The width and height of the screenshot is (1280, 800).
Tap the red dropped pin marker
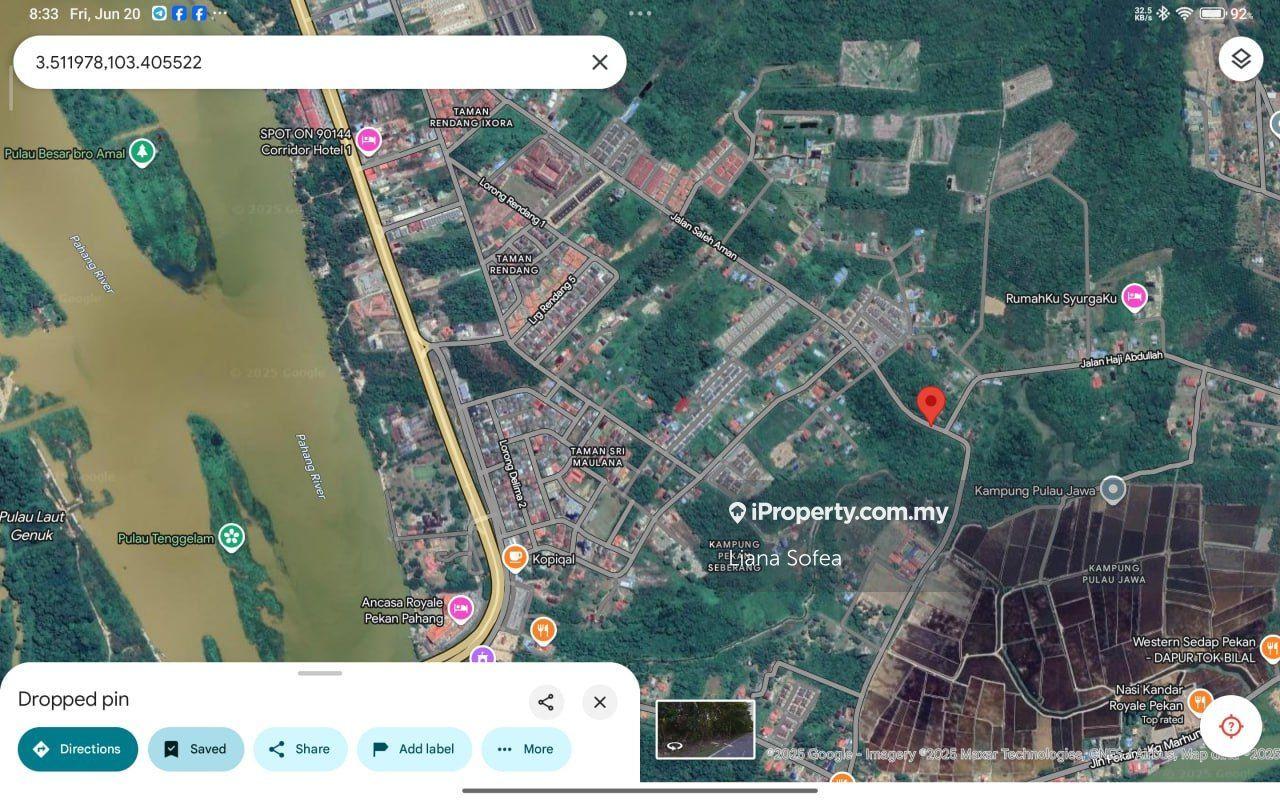[931, 405]
